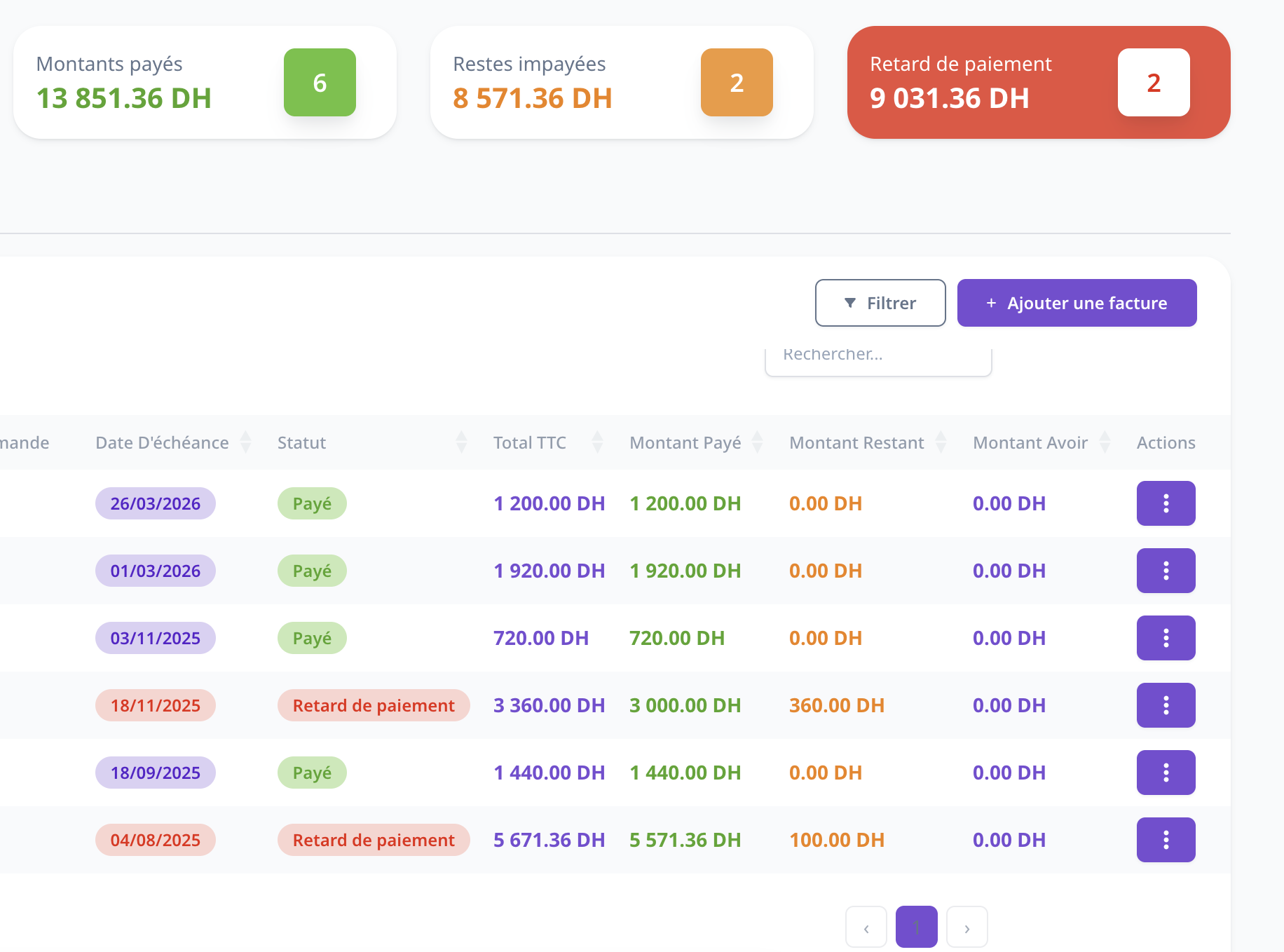
Task: Click the Restes impayées count badge
Action: tap(737, 82)
